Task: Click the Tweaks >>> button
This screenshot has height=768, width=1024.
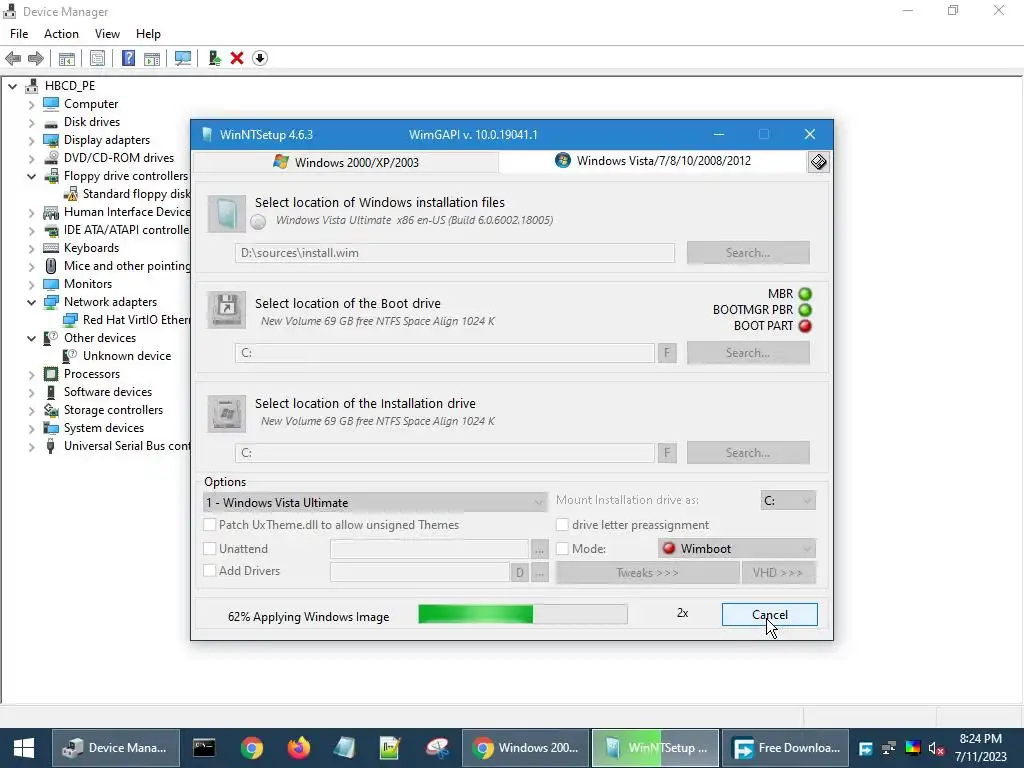Action: [x=647, y=573]
